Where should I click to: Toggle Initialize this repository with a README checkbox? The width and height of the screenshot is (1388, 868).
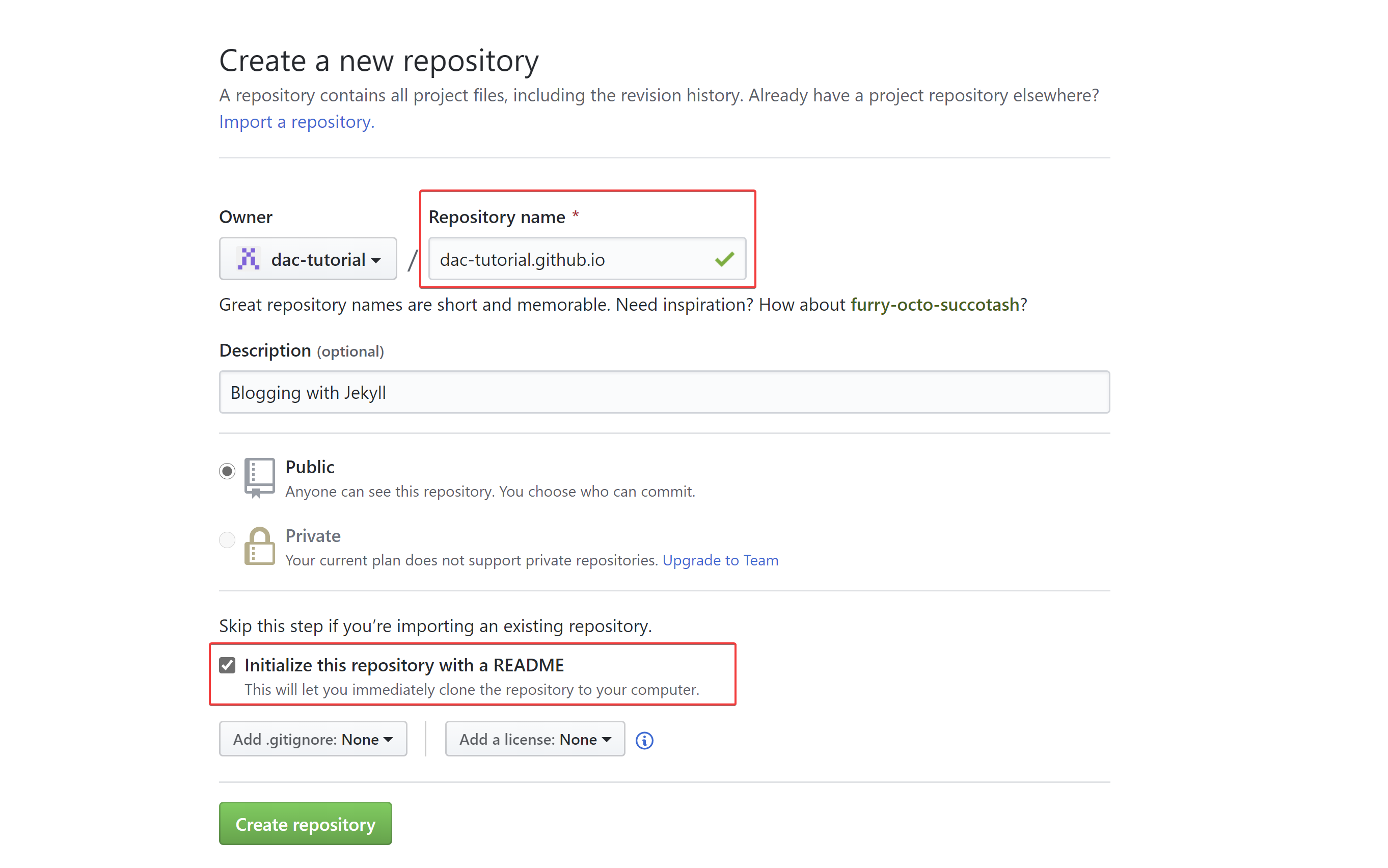point(227,665)
